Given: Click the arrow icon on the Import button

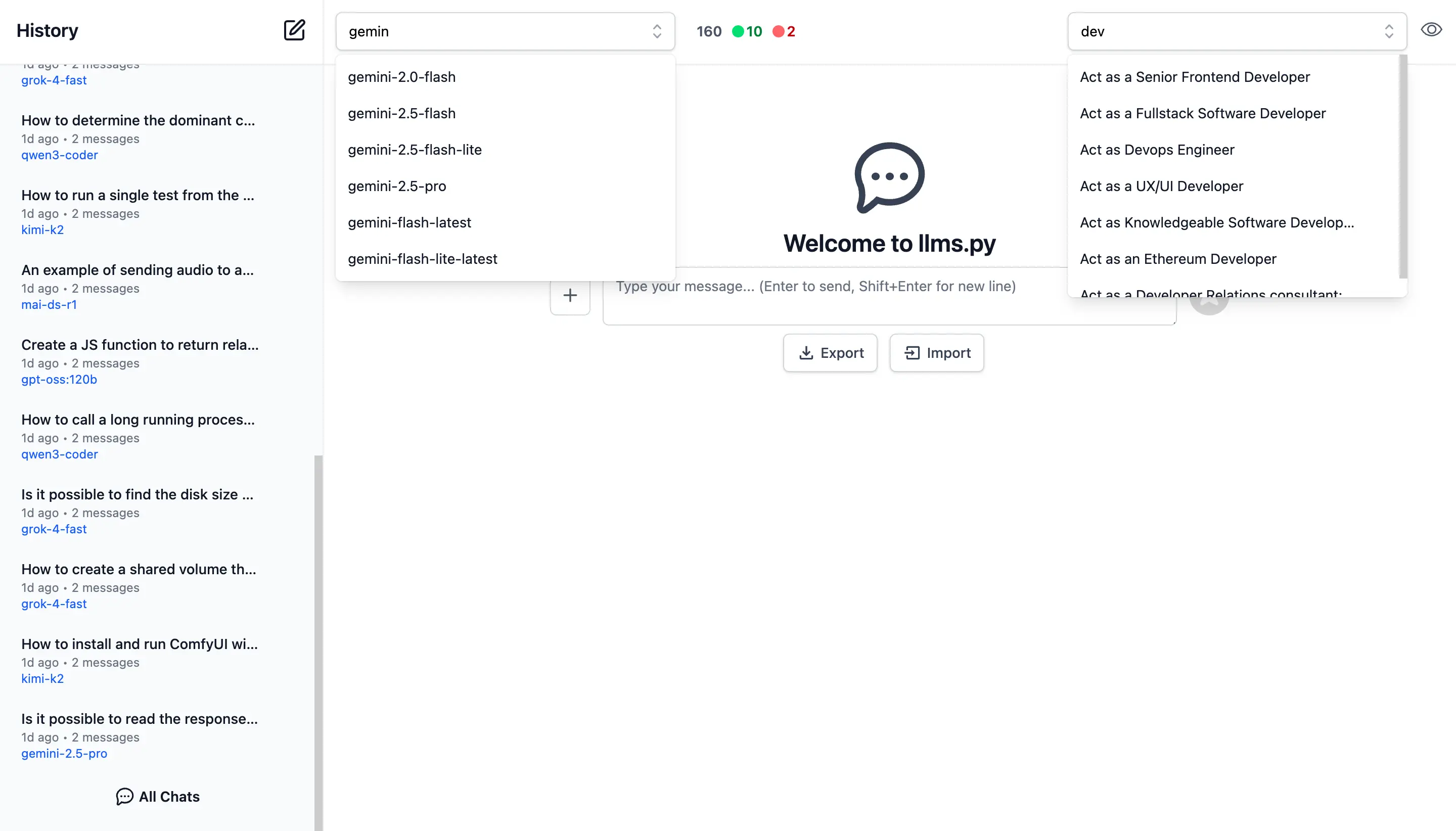Looking at the screenshot, I should coord(912,353).
